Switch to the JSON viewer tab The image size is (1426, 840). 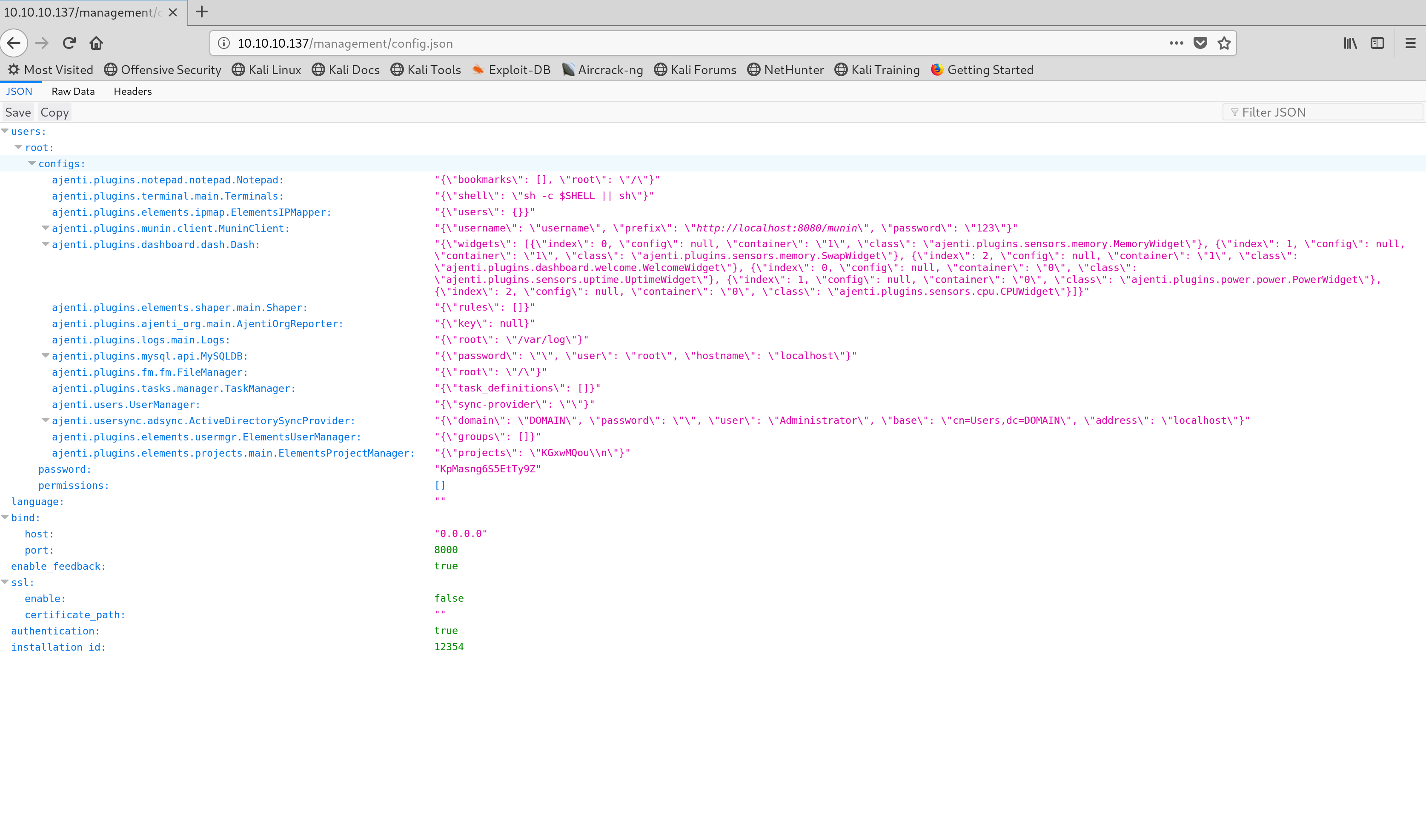(x=19, y=91)
